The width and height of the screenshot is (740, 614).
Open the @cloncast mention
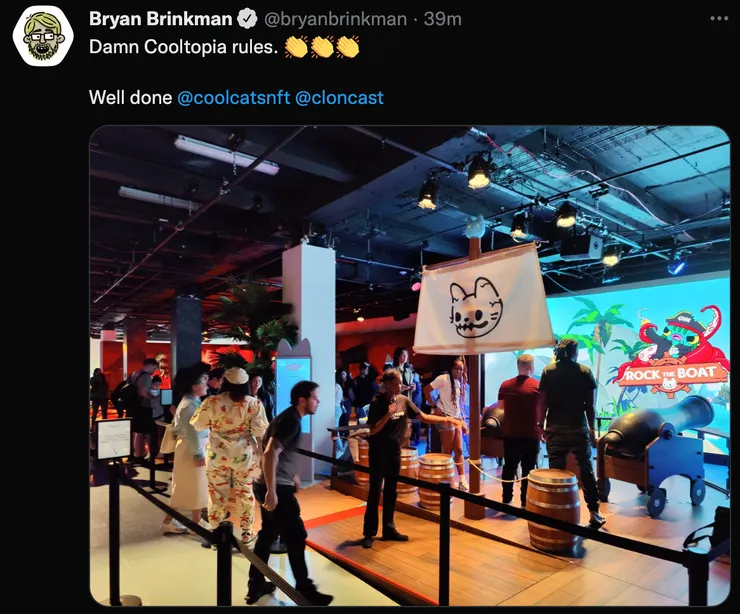pos(339,98)
